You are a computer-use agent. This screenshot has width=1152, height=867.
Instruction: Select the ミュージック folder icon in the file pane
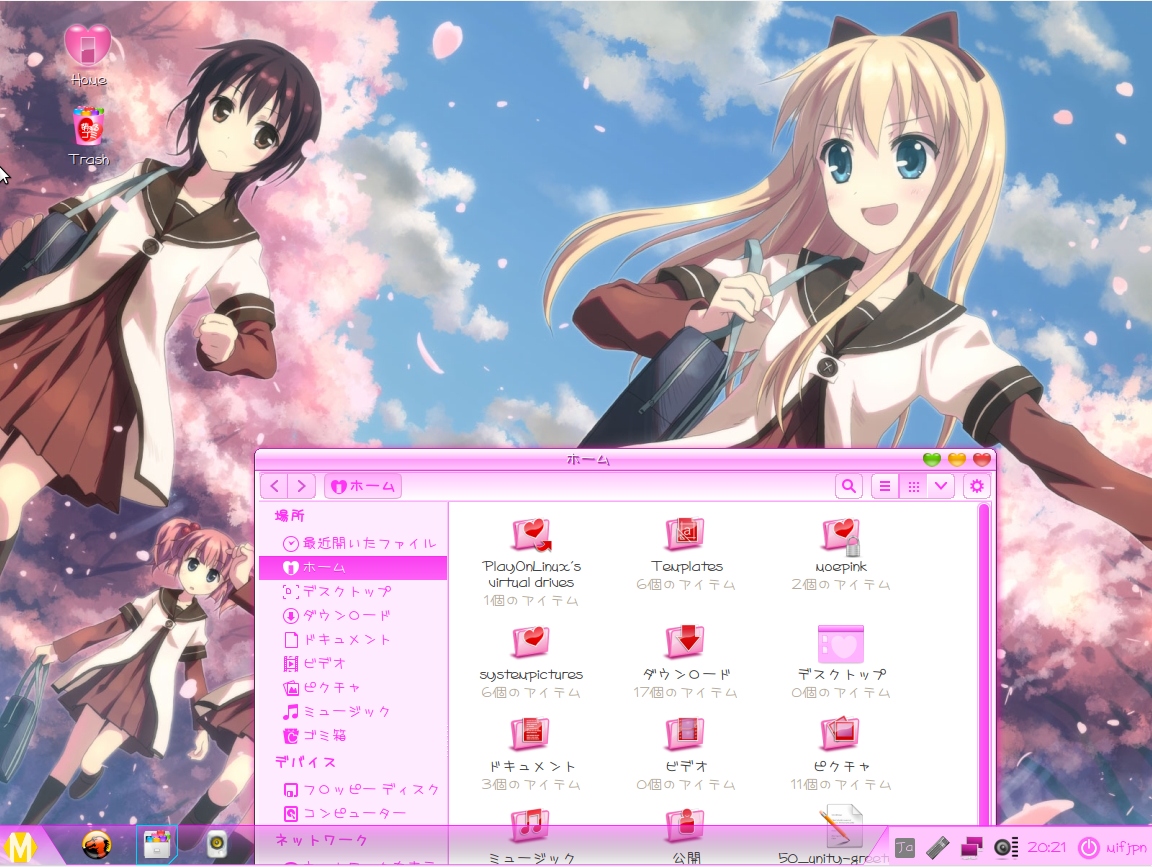(531, 826)
